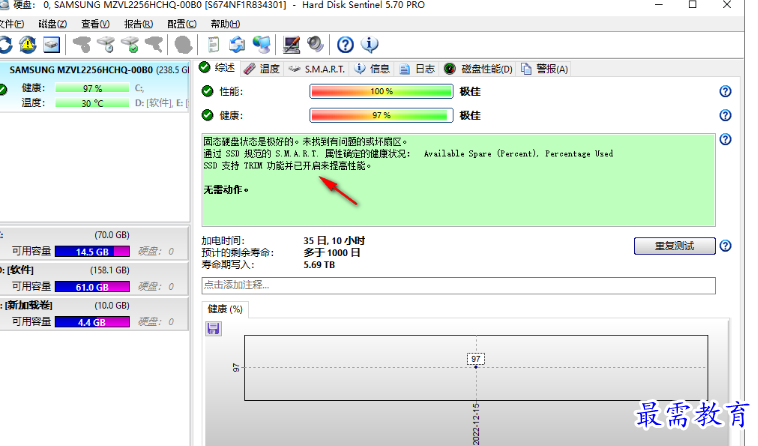Click the first grayed disk test icon
Image resolution: width=758 pixels, height=446 pixels.
click(82, 45)
